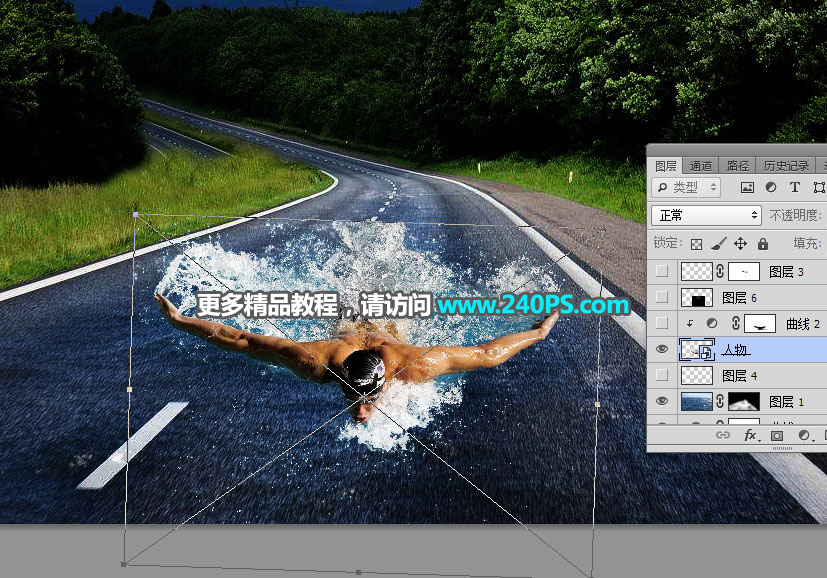Add a layer mask using bottom icon
The width and height of the screenshot is (827, 578).
click(776, 436)
